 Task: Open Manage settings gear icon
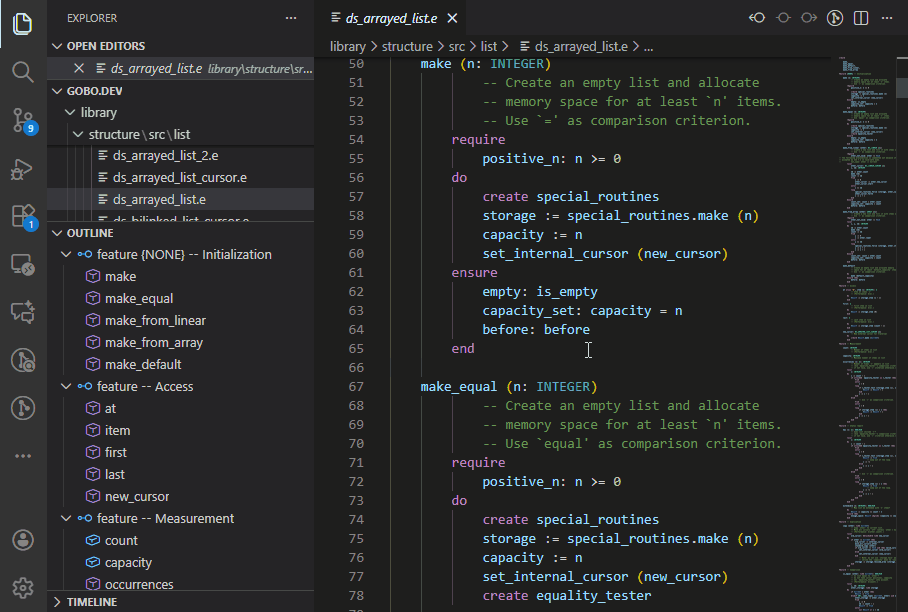tap(23, 588)
